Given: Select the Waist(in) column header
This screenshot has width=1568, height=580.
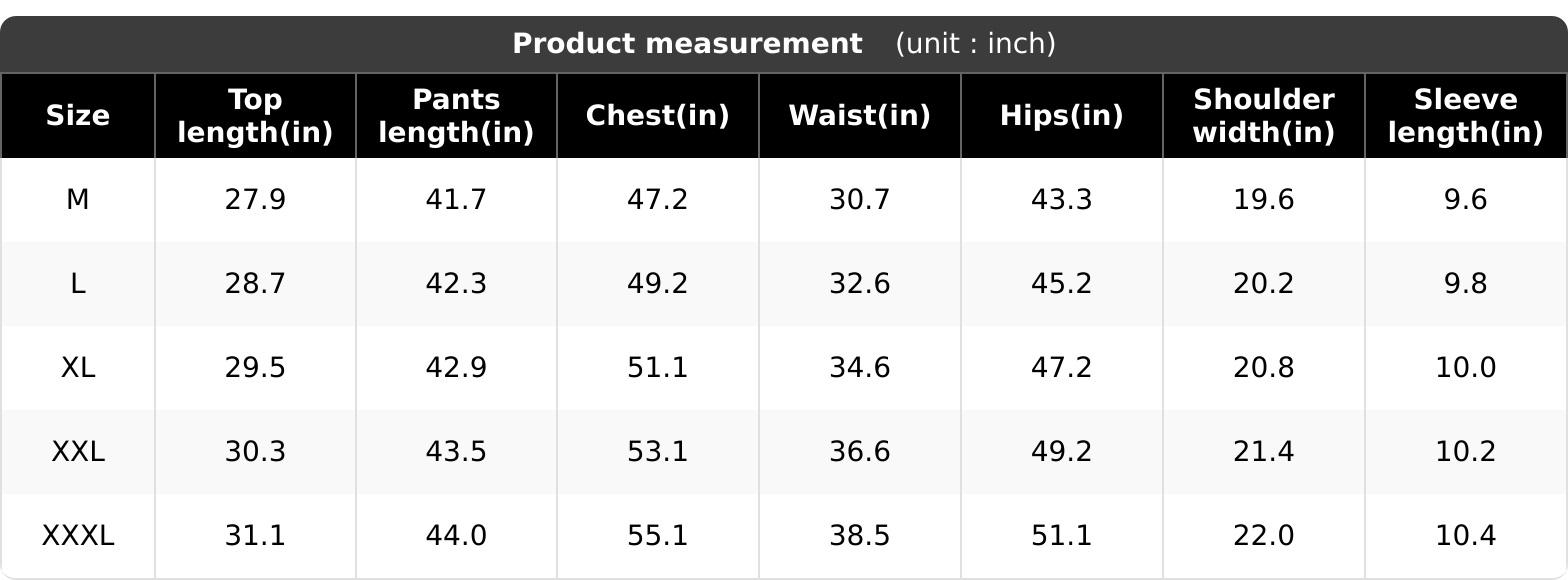Looking at the screenshot, I should click(860, 116).
